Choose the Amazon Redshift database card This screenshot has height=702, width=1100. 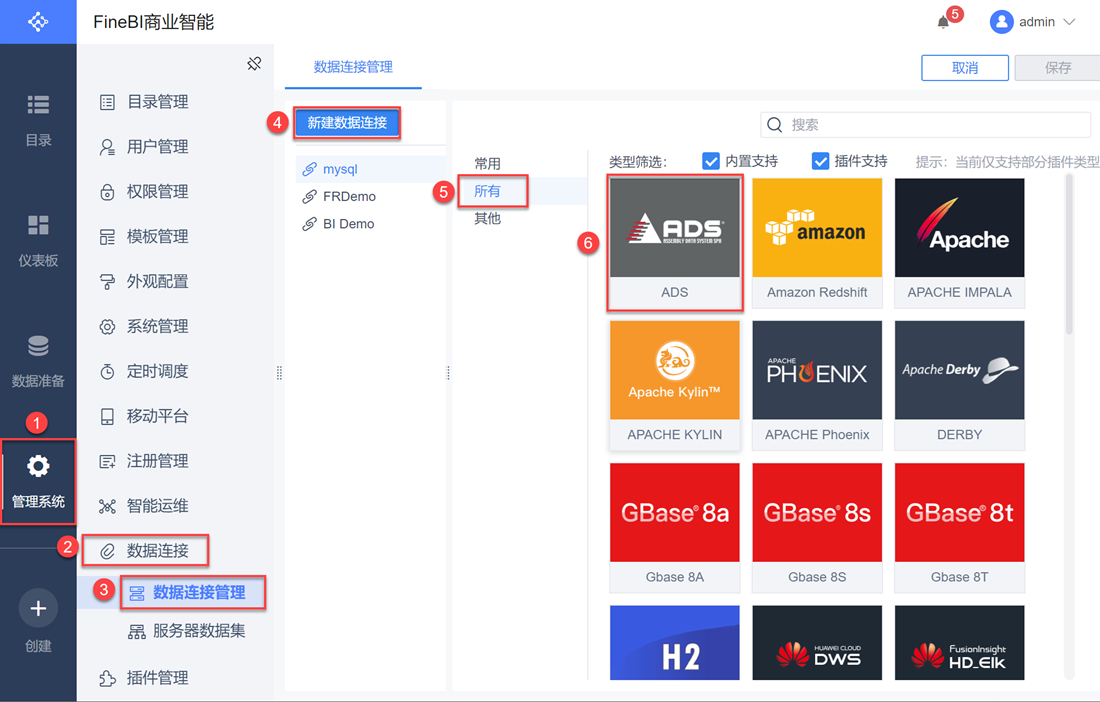coord(817,243)
